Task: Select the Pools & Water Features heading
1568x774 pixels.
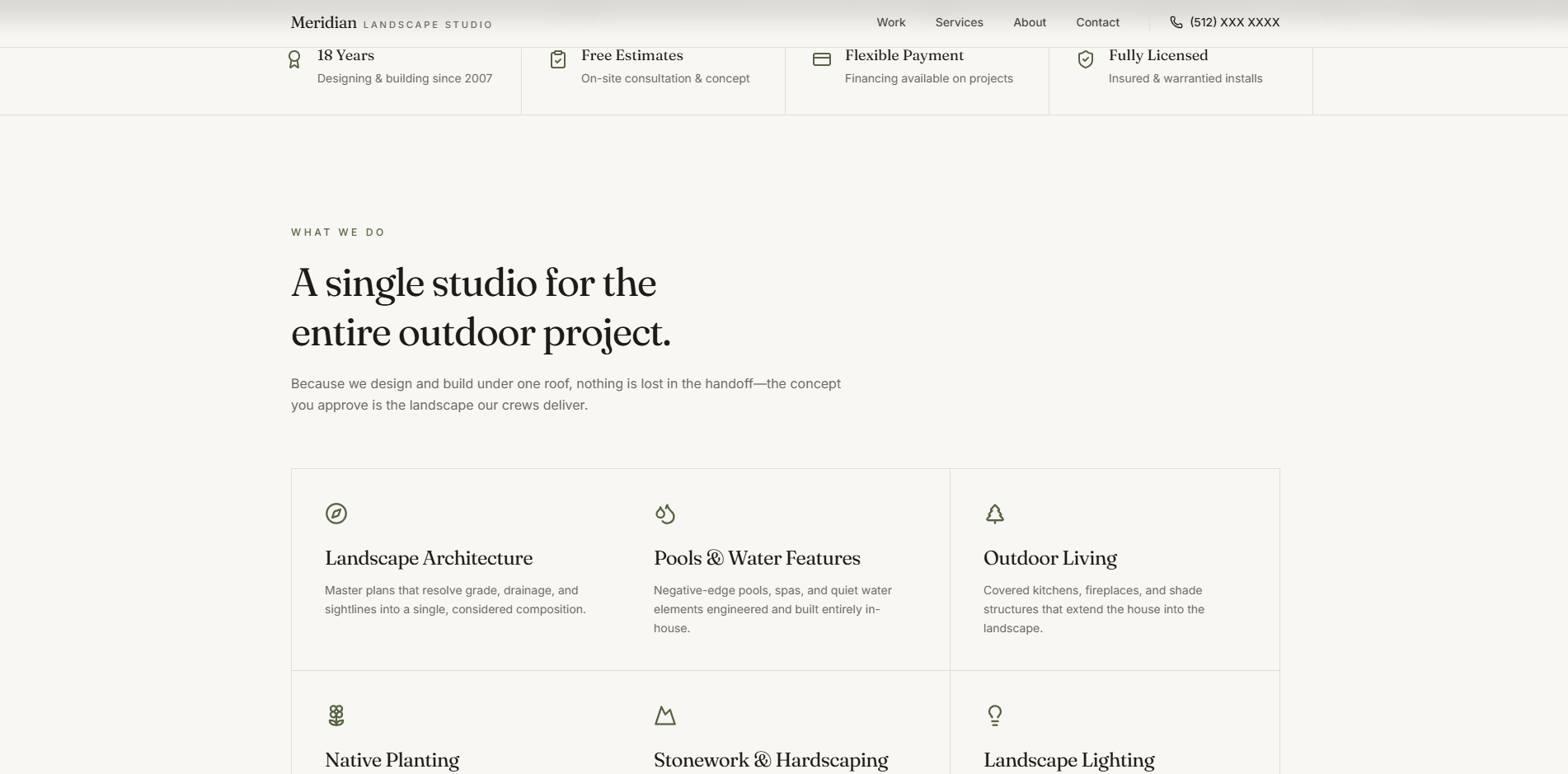Action: [757, 558]
